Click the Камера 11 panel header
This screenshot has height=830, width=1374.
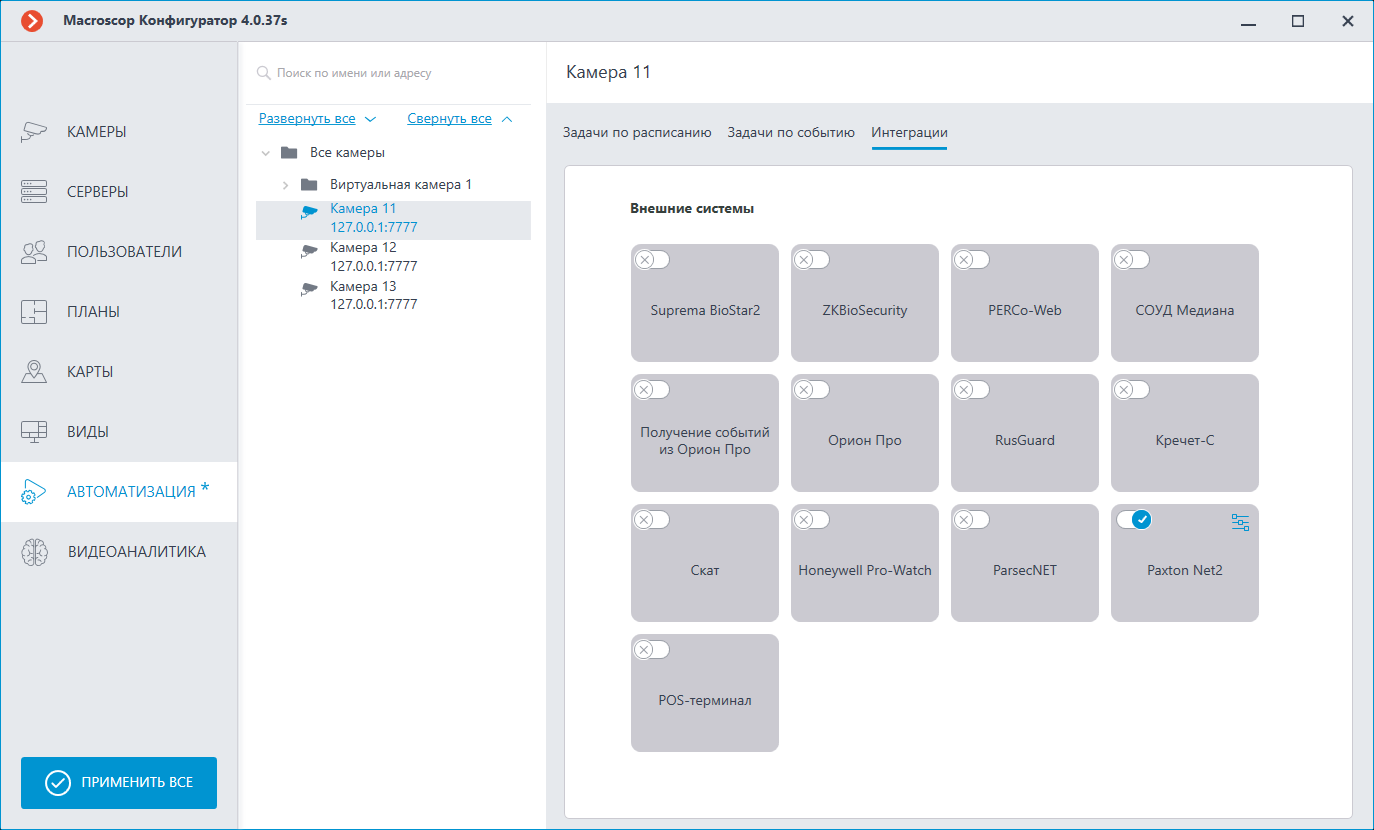coord(608,72)
